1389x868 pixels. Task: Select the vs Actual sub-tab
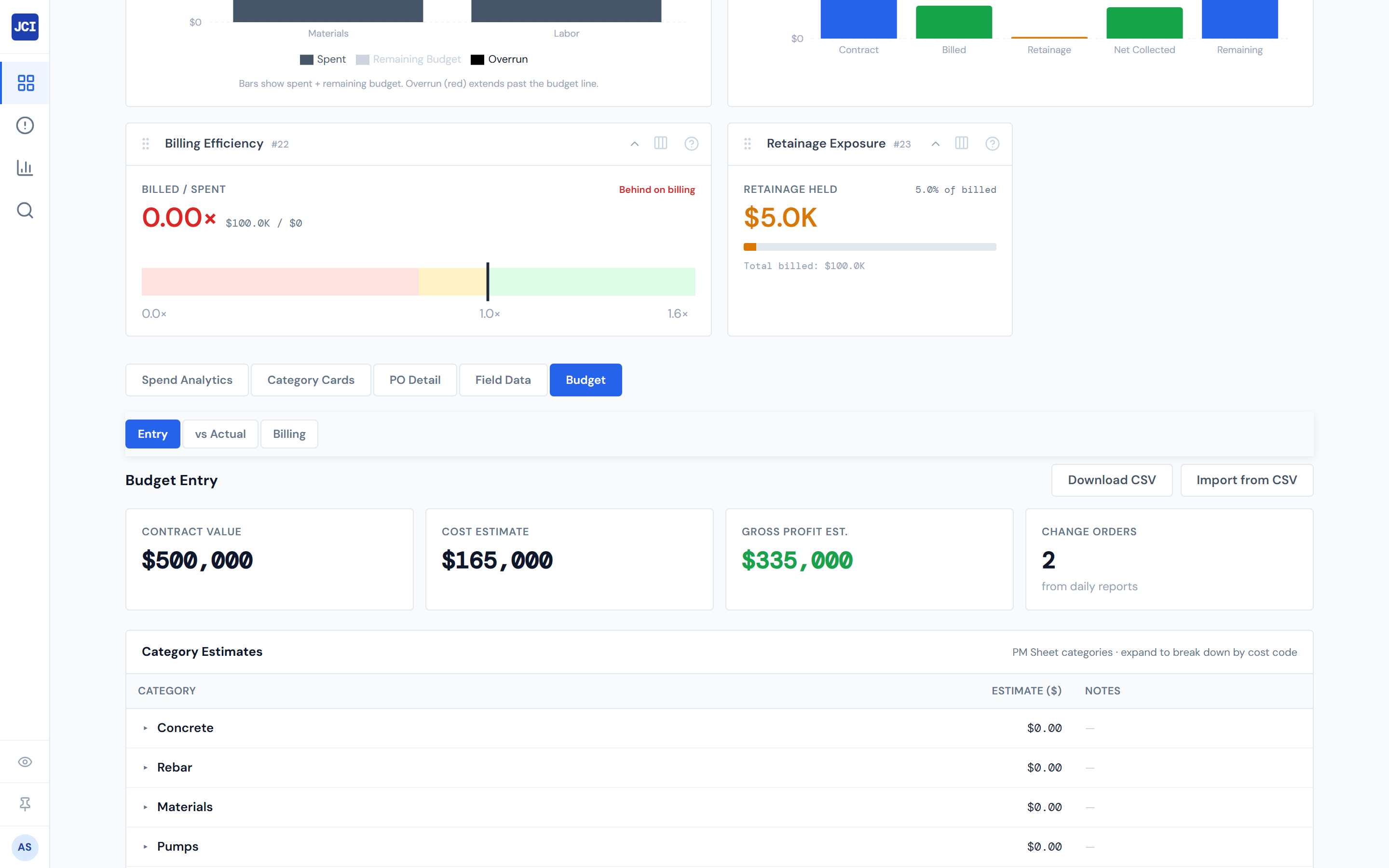[x=220, y=434]
